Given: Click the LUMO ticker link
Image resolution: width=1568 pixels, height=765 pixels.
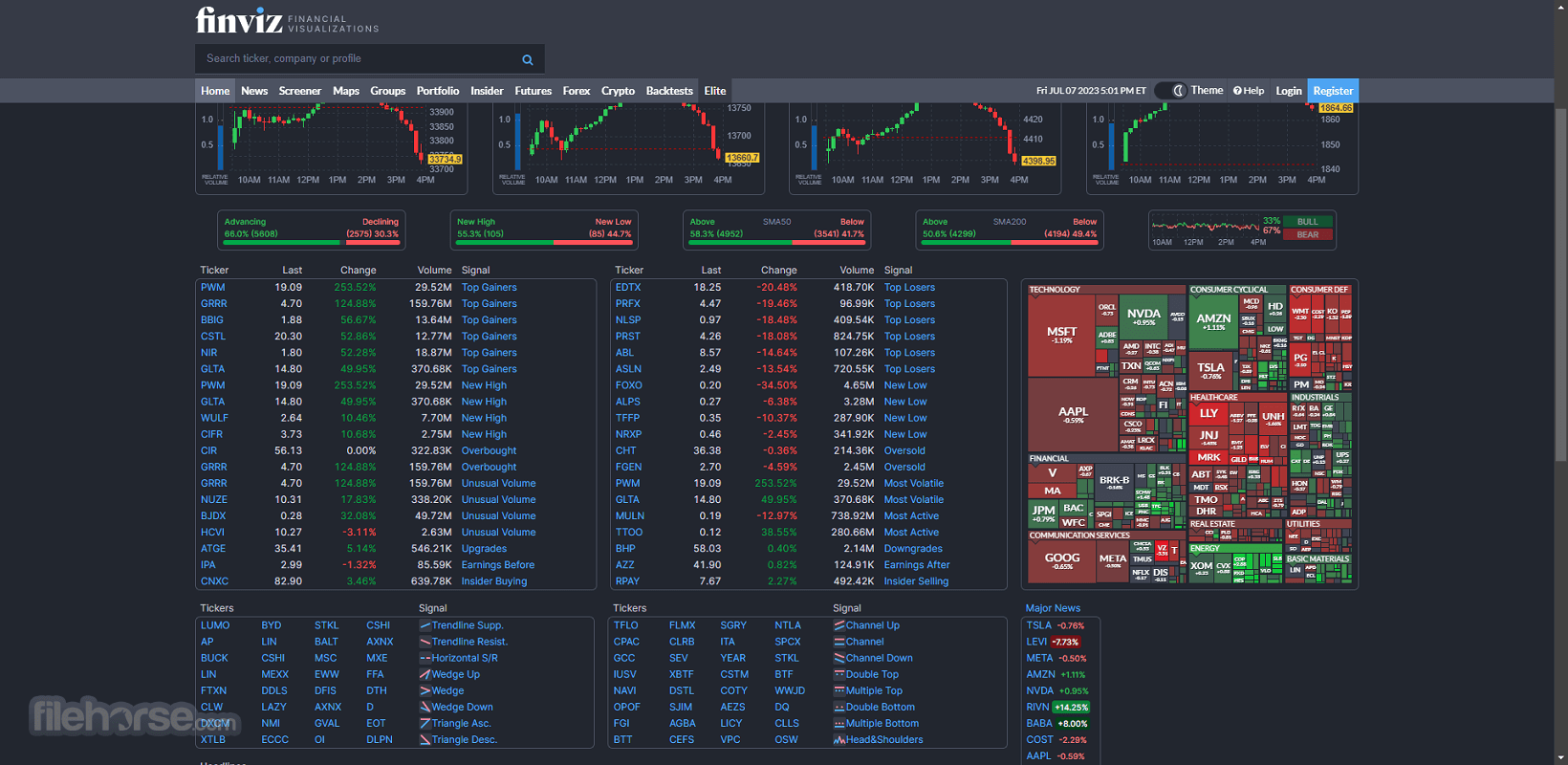Looking at the screenshot, I should pos(215,625).
